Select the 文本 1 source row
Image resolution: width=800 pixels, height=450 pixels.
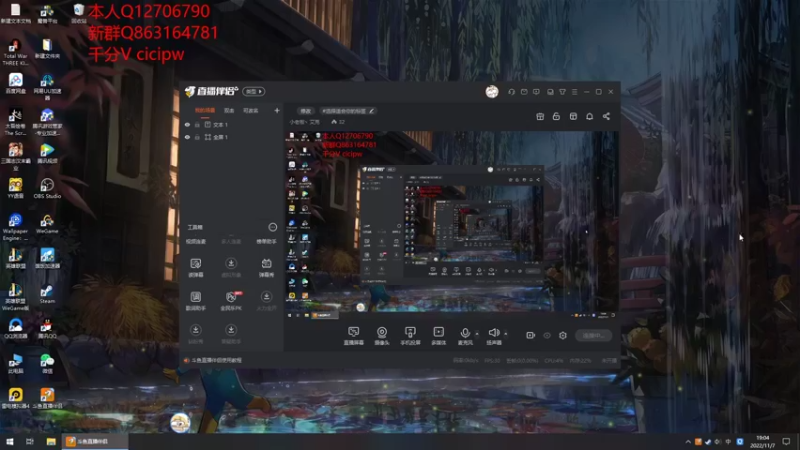(232, 124)
